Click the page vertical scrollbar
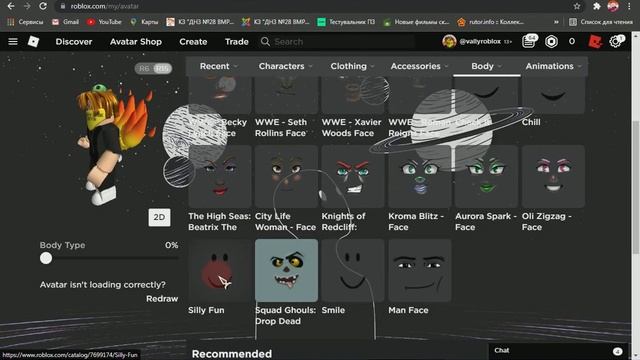640x360 pixels. tap(635, 188)
